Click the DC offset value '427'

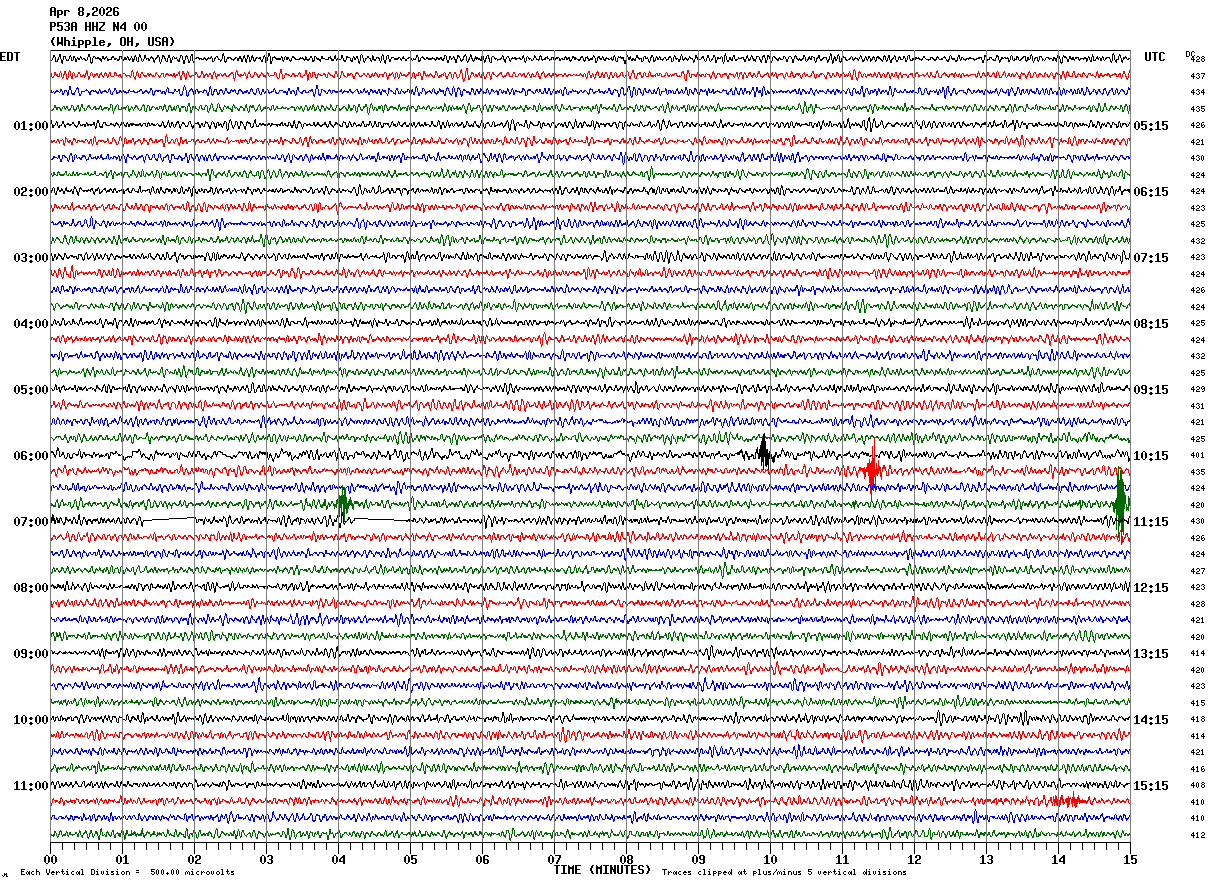pos(1197,571)
